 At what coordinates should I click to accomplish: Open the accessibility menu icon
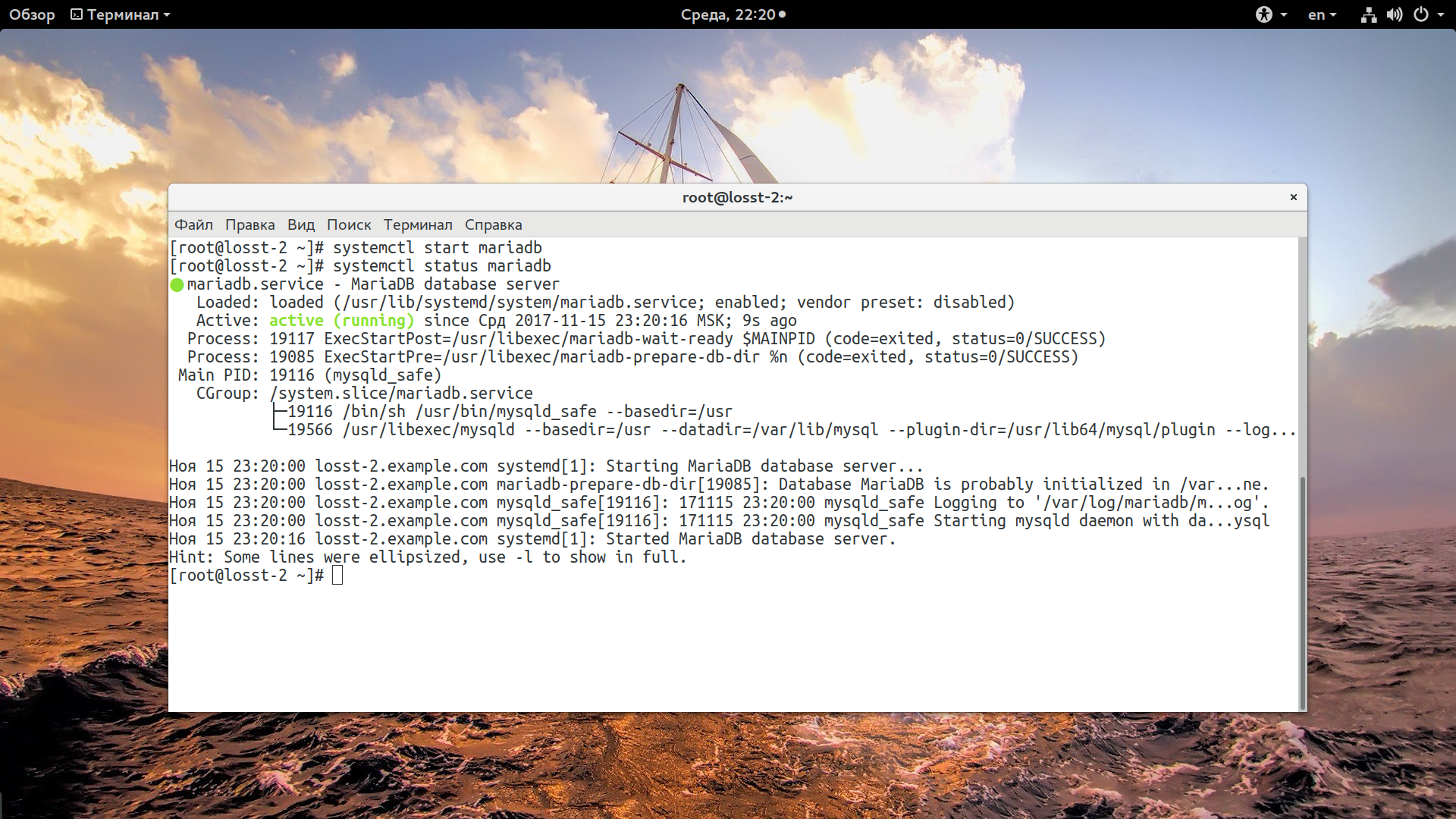coord(1271,14)
